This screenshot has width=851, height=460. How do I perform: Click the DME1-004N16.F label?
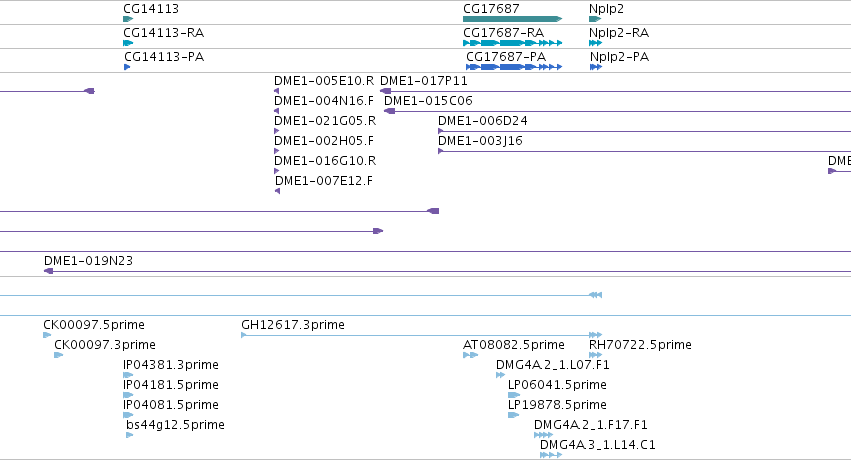(324, 101)
